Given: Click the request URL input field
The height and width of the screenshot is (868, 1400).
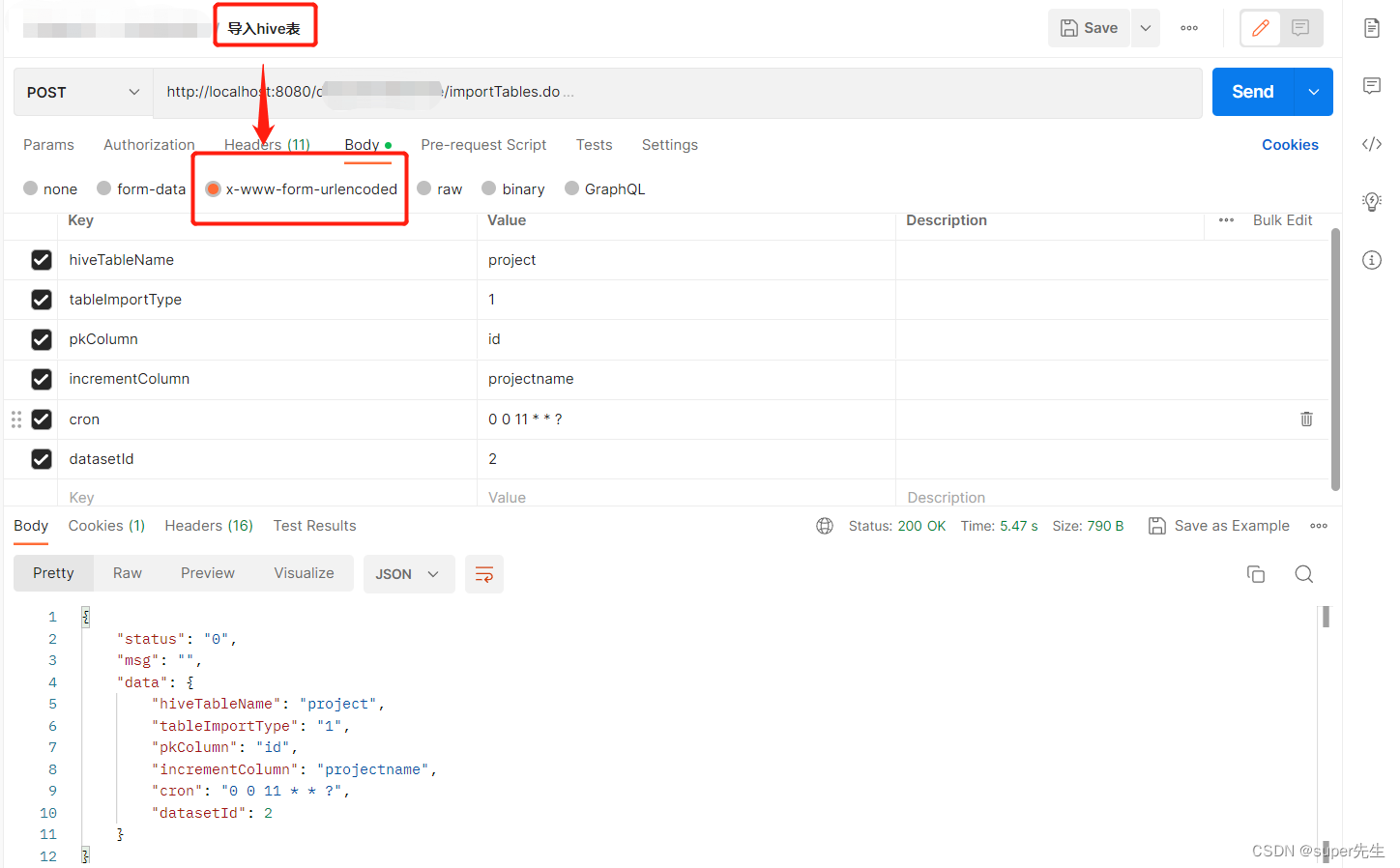Looking at the screenshot, I should point(677,92).
